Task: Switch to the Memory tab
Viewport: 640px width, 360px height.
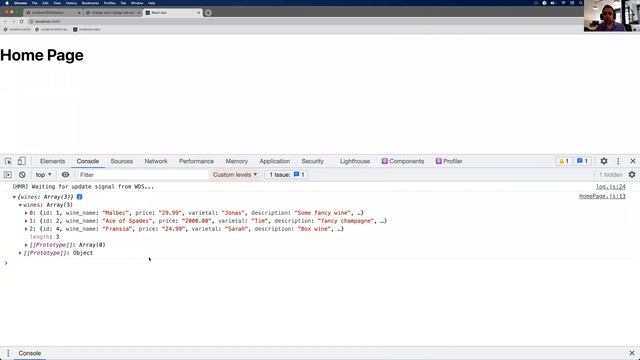Action: click(237, 161)
